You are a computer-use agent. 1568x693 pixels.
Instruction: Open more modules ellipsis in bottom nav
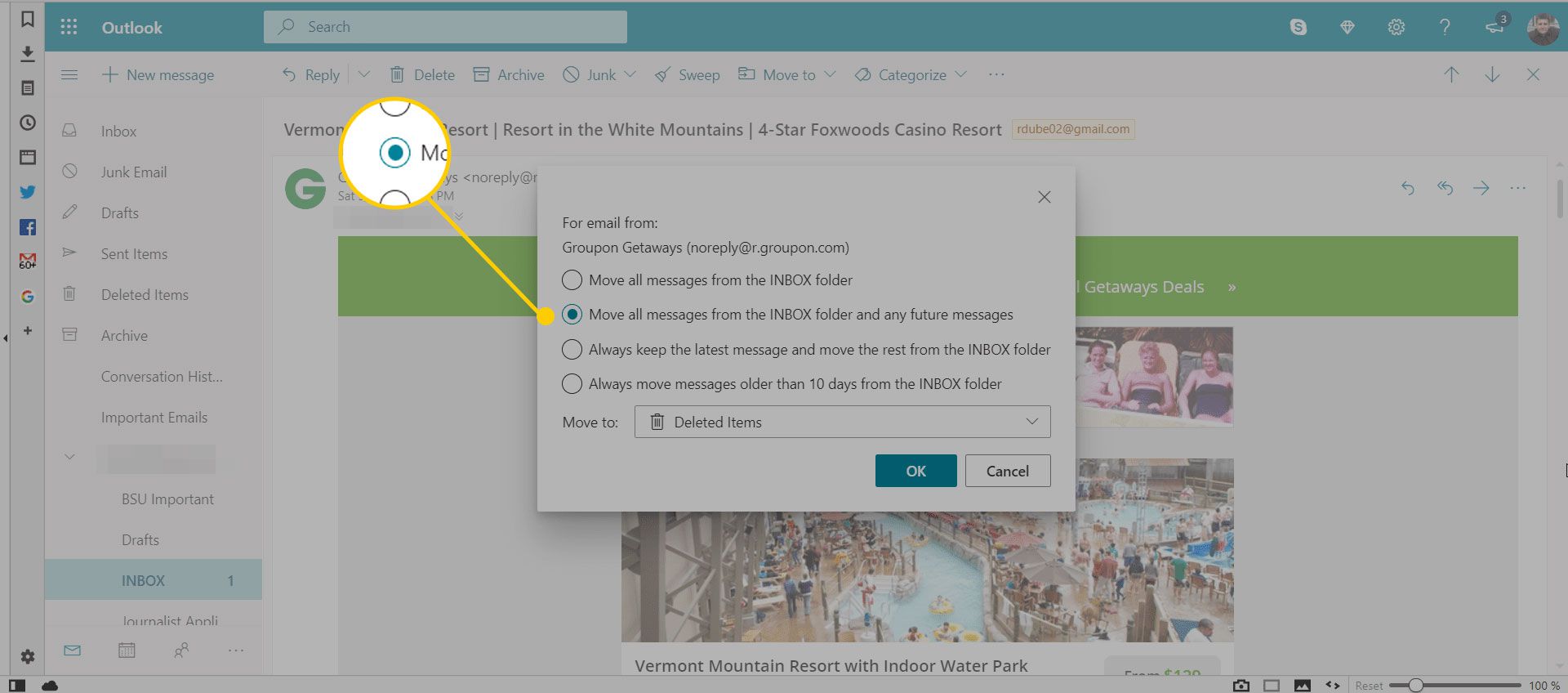coord(236,651)
